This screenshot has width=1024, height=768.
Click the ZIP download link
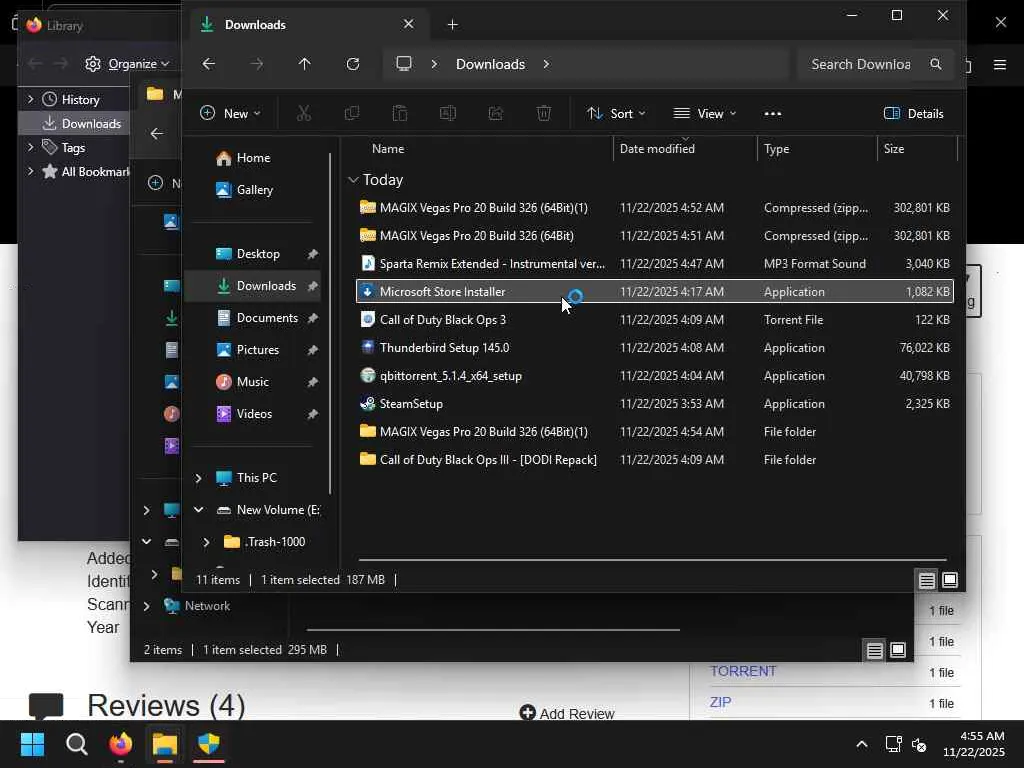pos(720,702)
